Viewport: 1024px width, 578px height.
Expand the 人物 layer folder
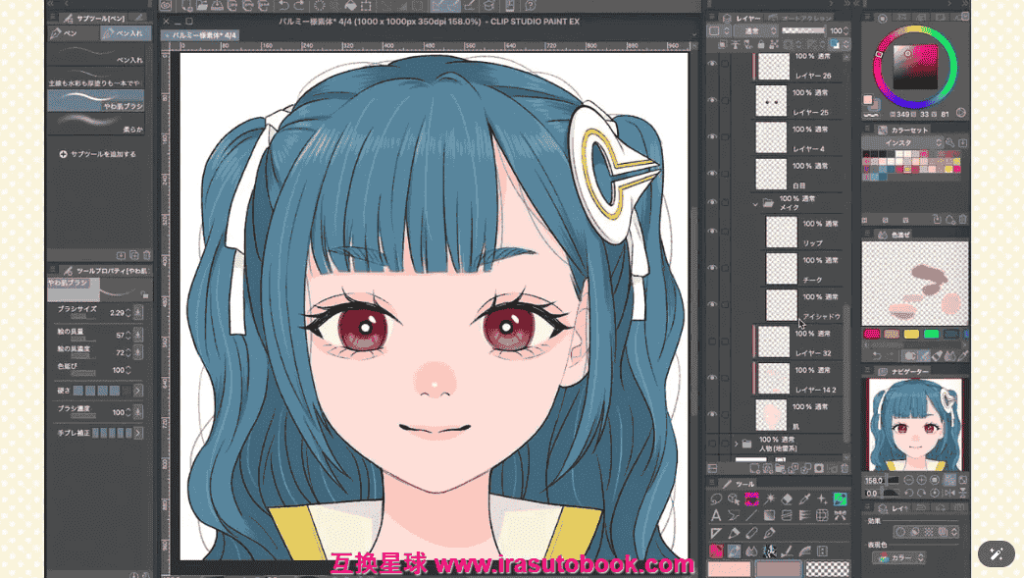738,442
